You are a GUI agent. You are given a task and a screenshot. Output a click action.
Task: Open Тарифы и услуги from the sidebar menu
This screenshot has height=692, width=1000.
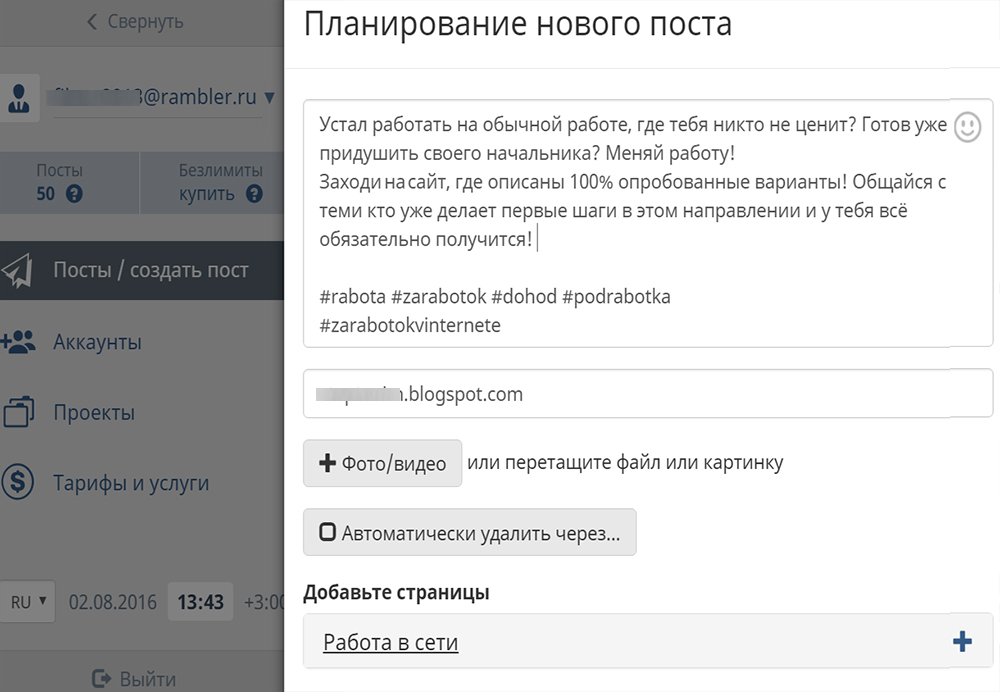coord(130,481)
